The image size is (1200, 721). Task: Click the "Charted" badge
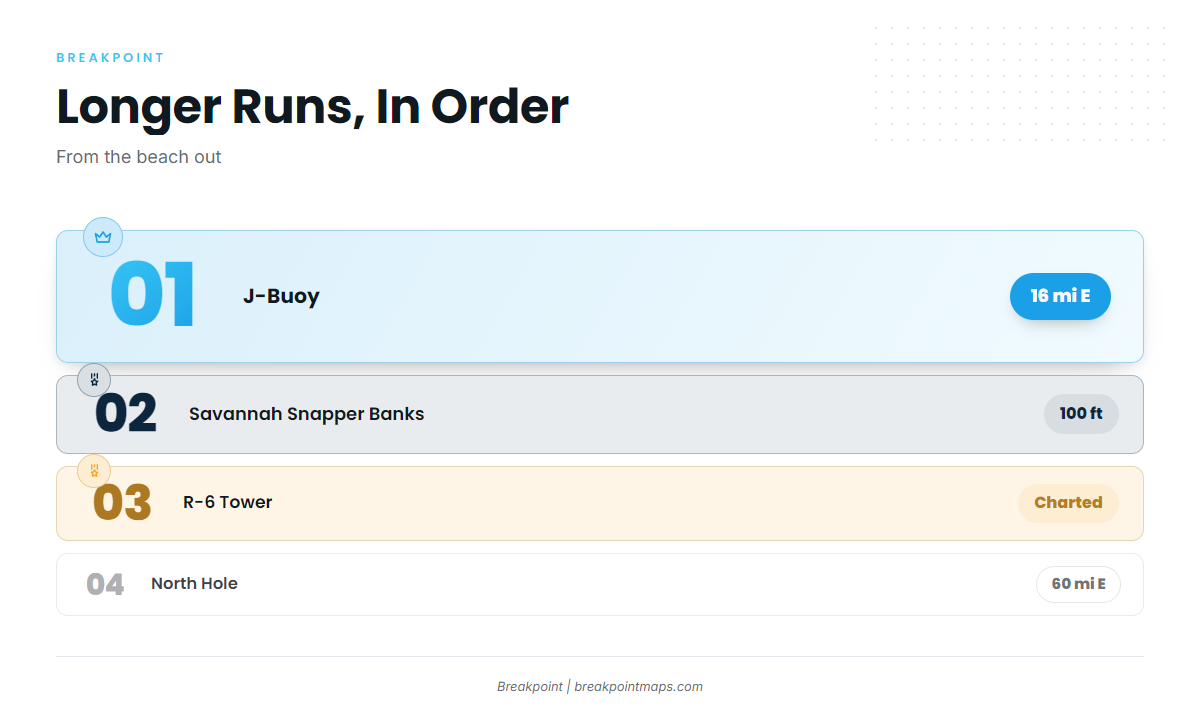coord(1068,503)
